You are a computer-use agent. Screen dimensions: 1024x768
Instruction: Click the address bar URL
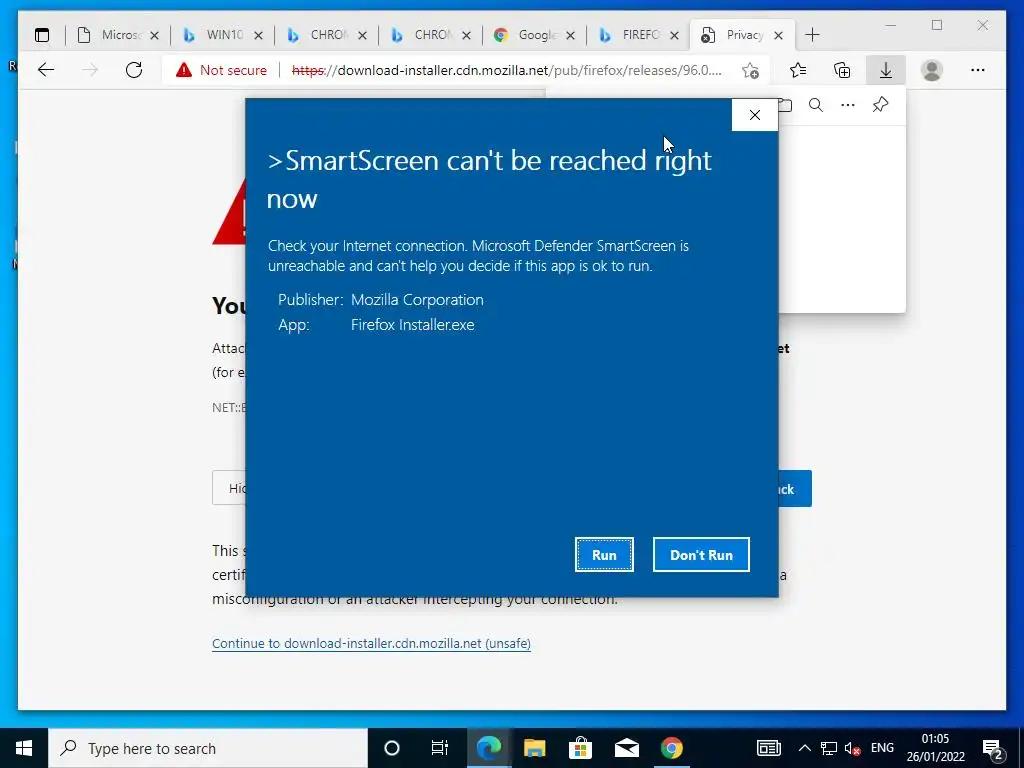pyautogui.click(x=506, y=70)
